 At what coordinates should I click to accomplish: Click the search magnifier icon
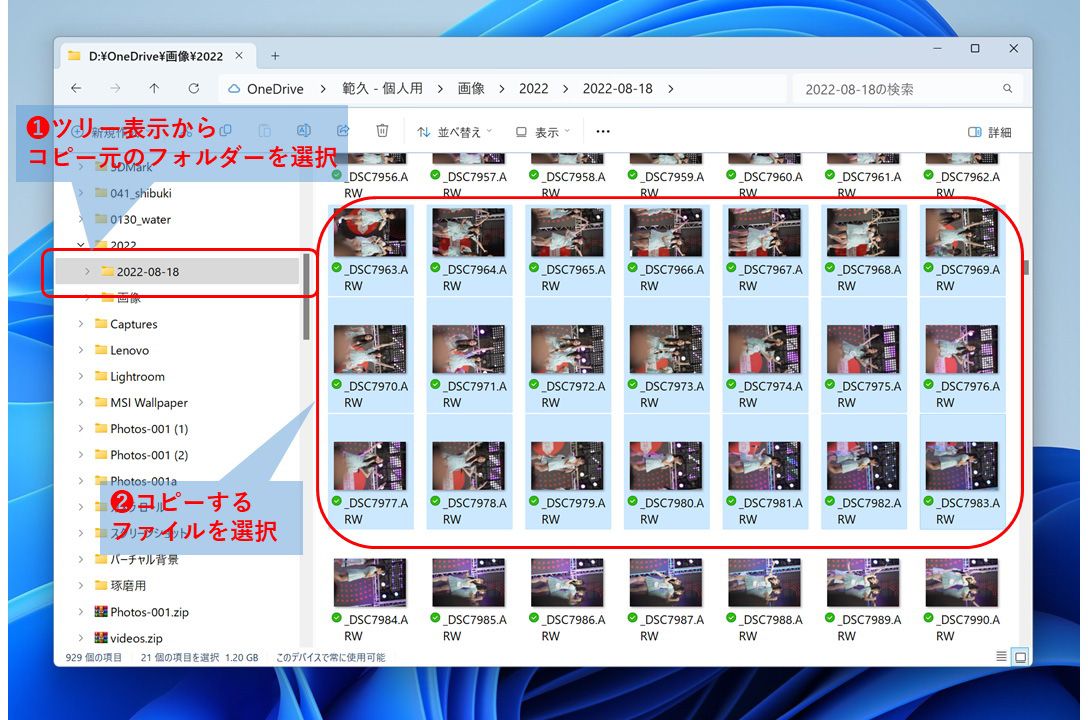[1008, 89]
